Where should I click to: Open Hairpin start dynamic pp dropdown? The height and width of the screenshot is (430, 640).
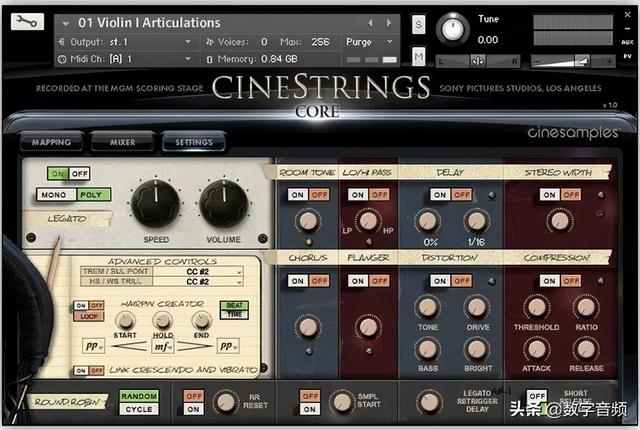pyautogui.click(x=93, y=346)
